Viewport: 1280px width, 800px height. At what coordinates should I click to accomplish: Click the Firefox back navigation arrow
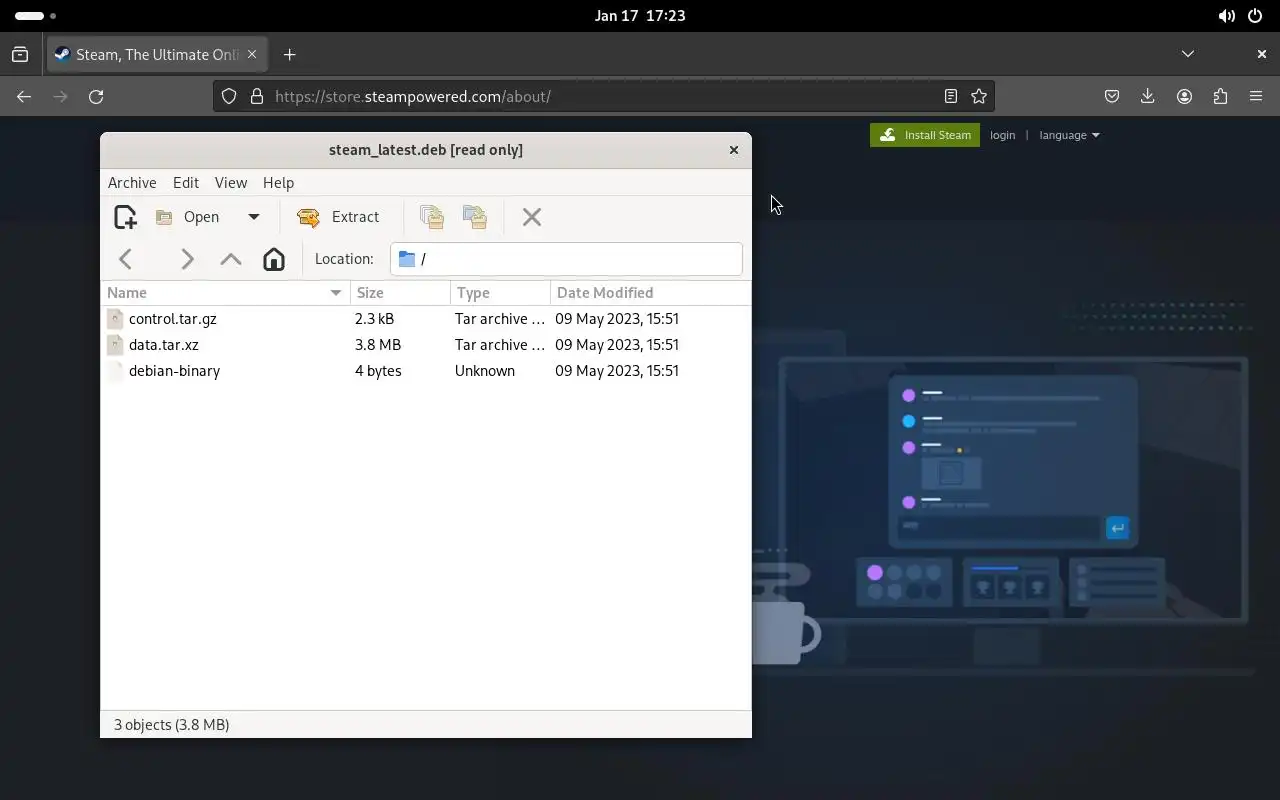(24, 96)
